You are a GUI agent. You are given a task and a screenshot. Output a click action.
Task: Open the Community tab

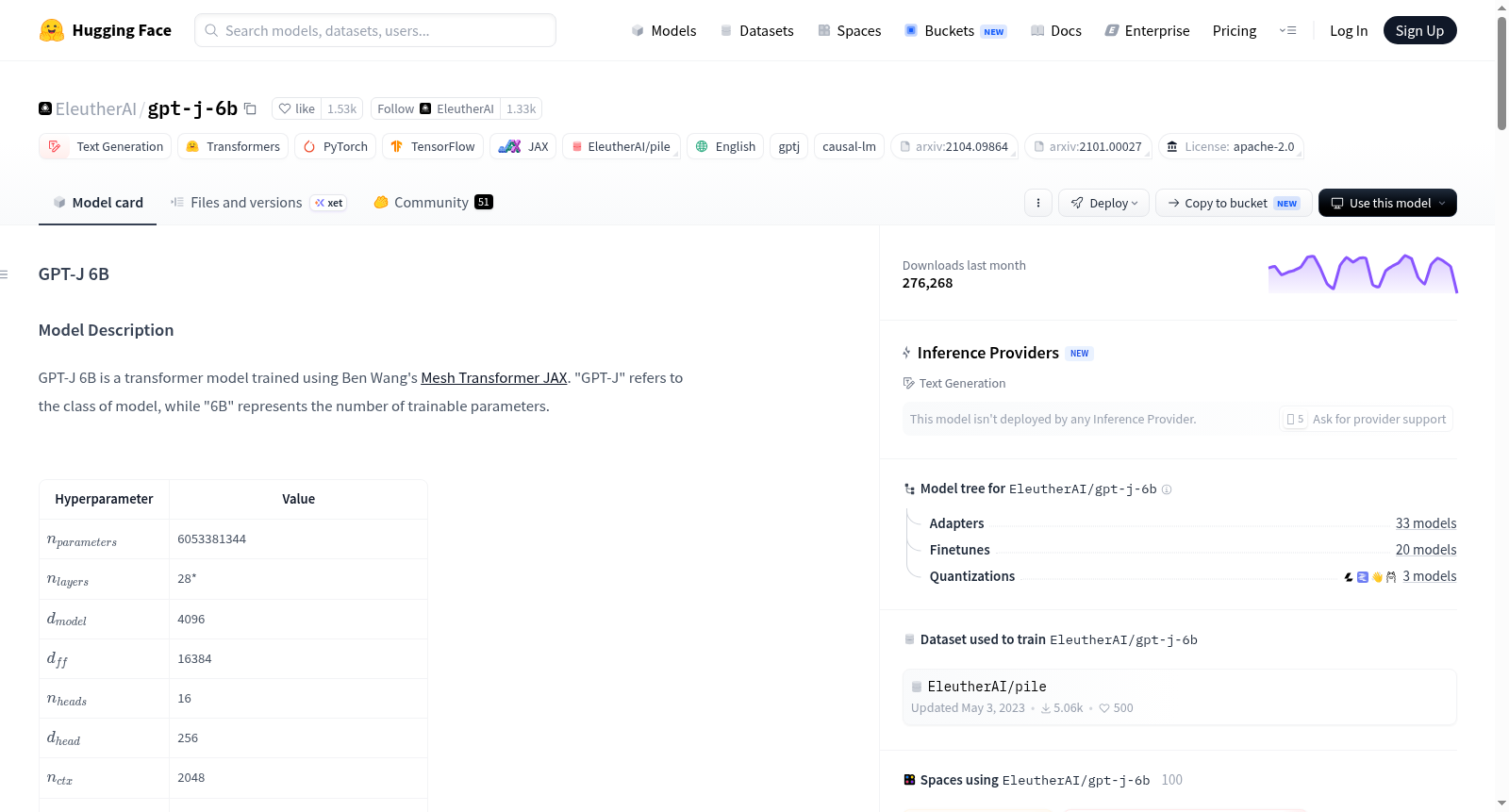click(433, 203)
